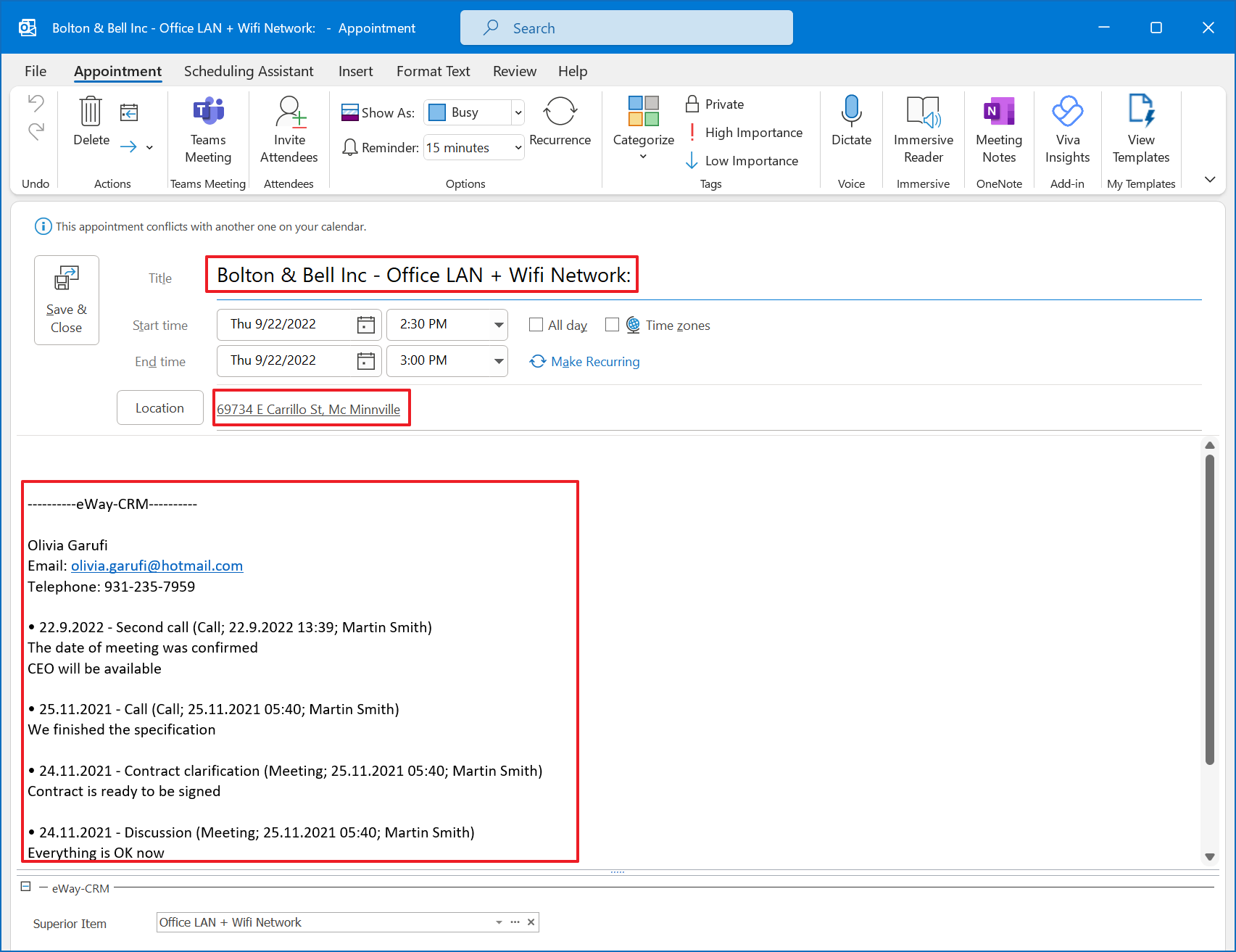This screenshot has width=1236, height=952.
Task: Click the Undo arrow icon
Action: [x=36, y=102]
